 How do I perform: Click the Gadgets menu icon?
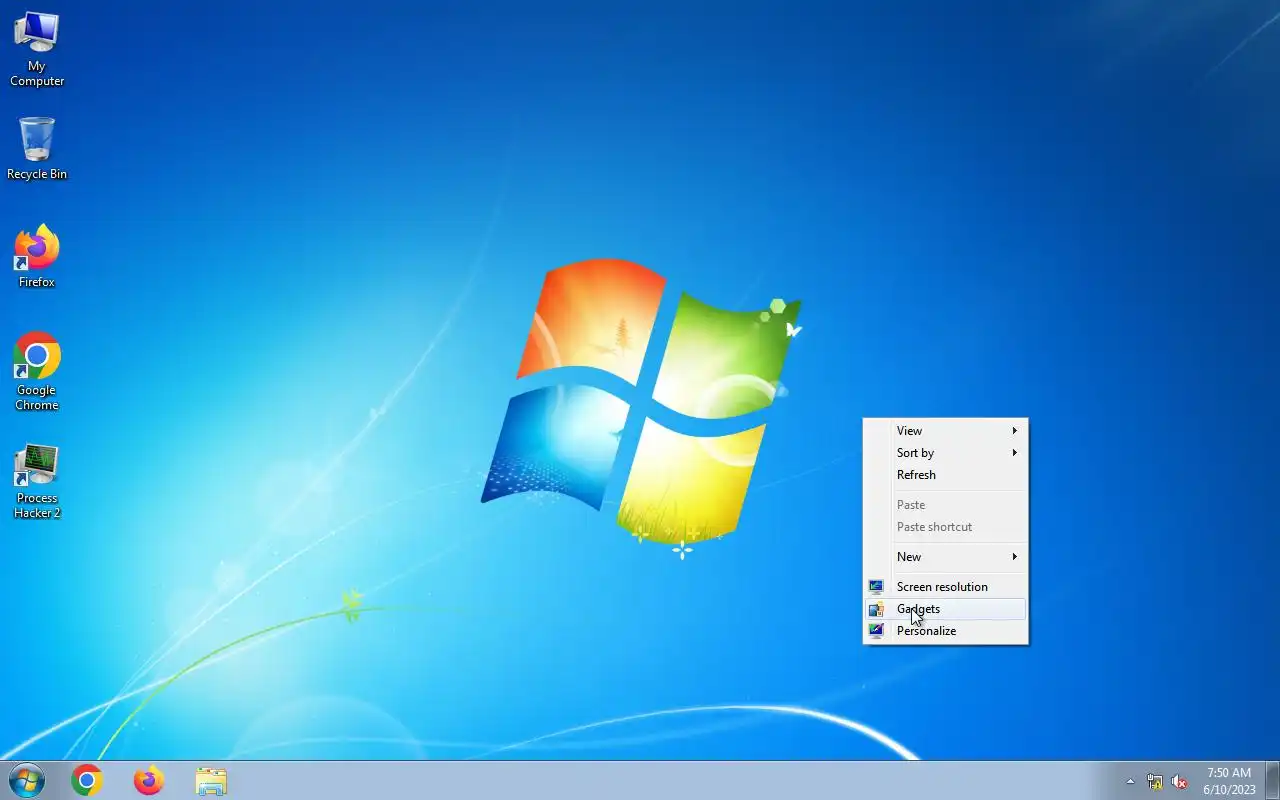pyautogui.click(x=876, y=609)
